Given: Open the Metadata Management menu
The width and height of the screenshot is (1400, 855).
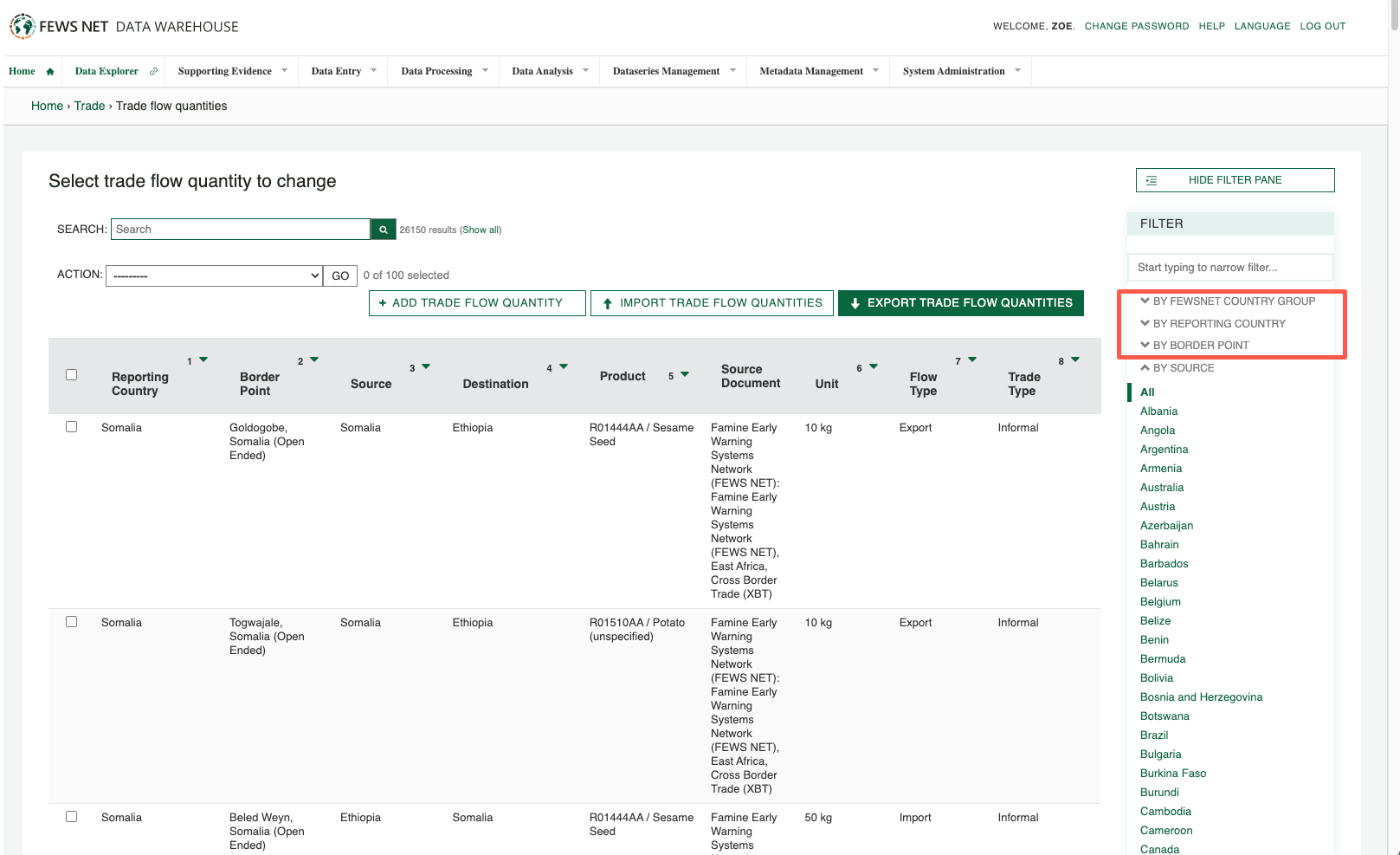Looking at the screenshot, I should click(x=815, y=70).
